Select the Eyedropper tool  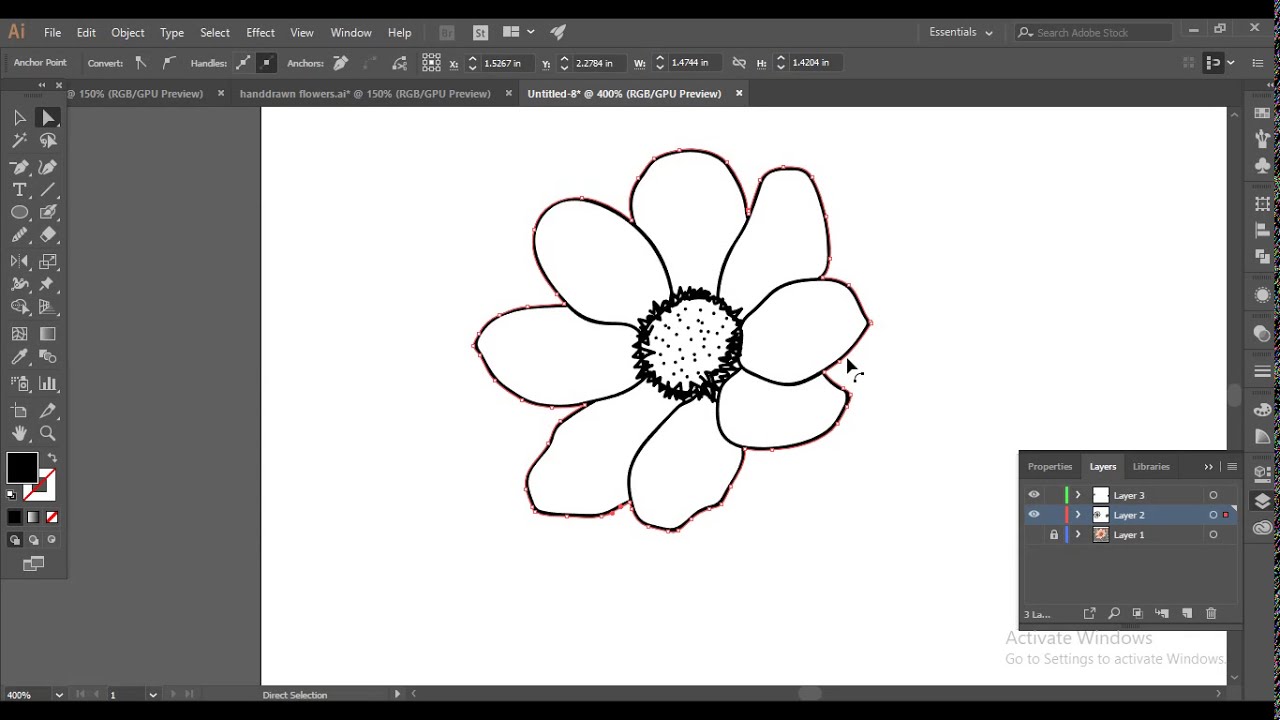click(19, 357)
